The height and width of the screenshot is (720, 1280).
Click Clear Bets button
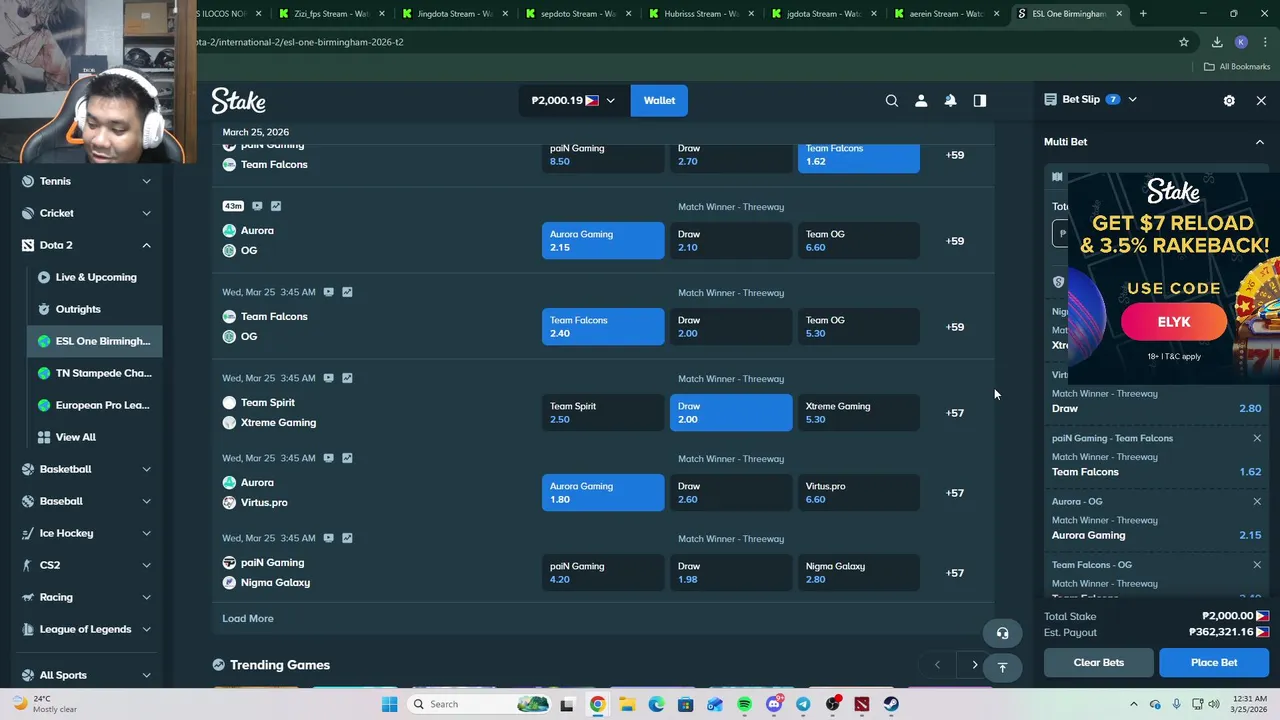tap(1099, 662)
